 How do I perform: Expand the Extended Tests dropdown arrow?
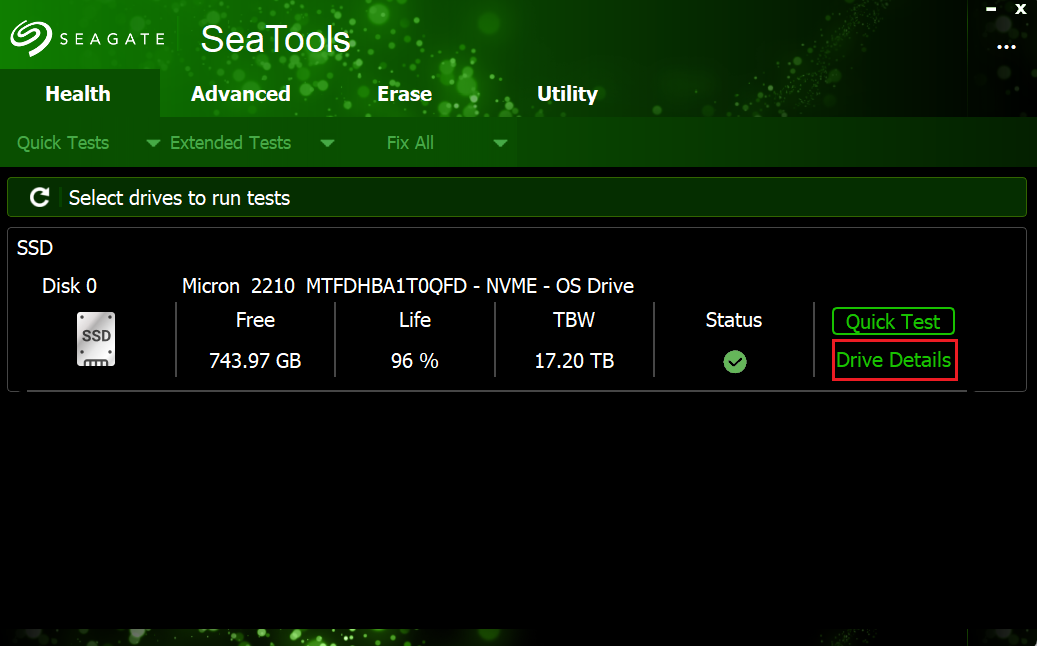pyautogui.click(x=327, y=143)
